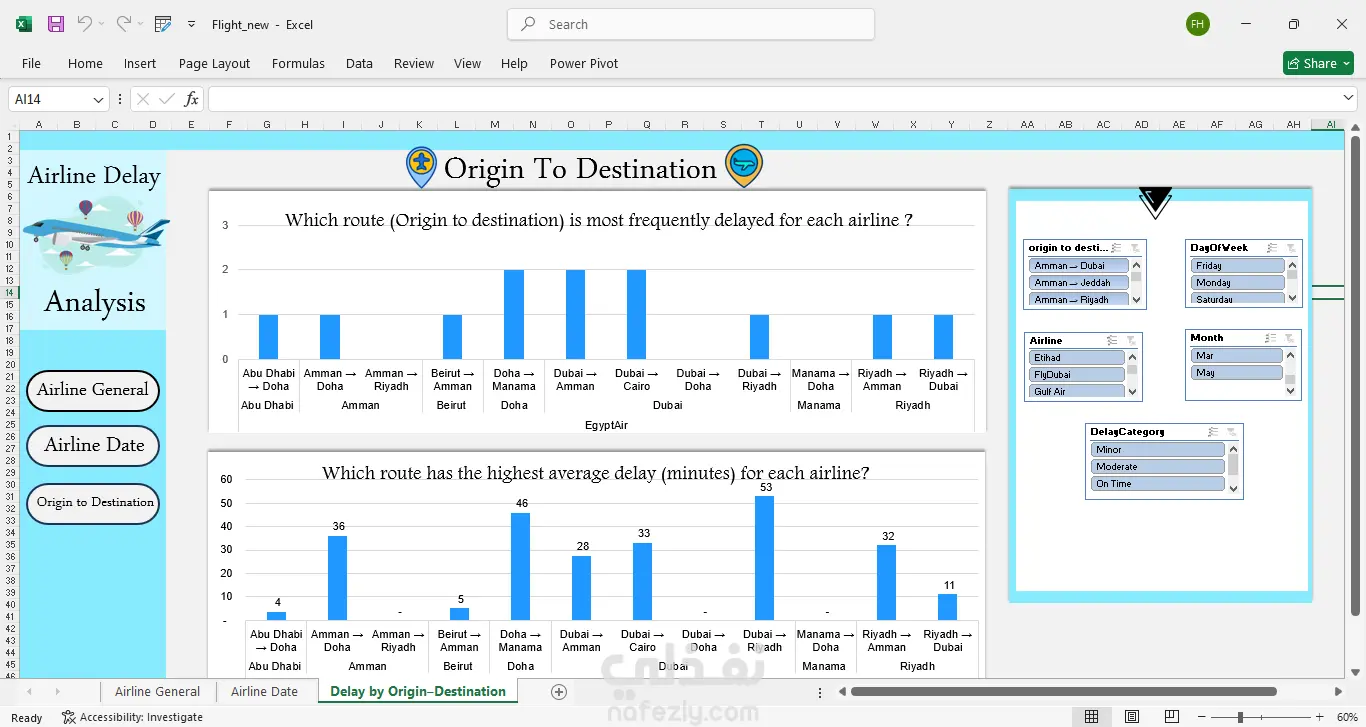
Task: Expand the formula bar with its chevron
Action: (1348, 98)
